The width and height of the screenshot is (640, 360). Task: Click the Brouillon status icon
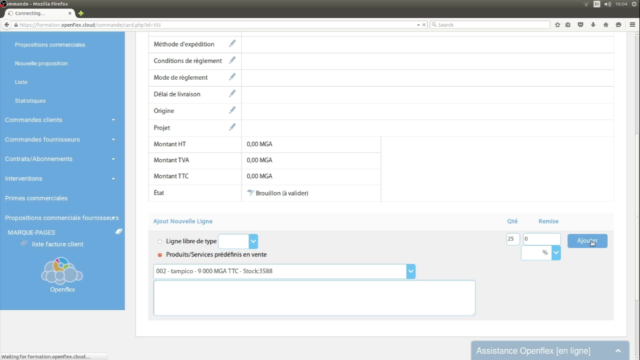[250, 193]
